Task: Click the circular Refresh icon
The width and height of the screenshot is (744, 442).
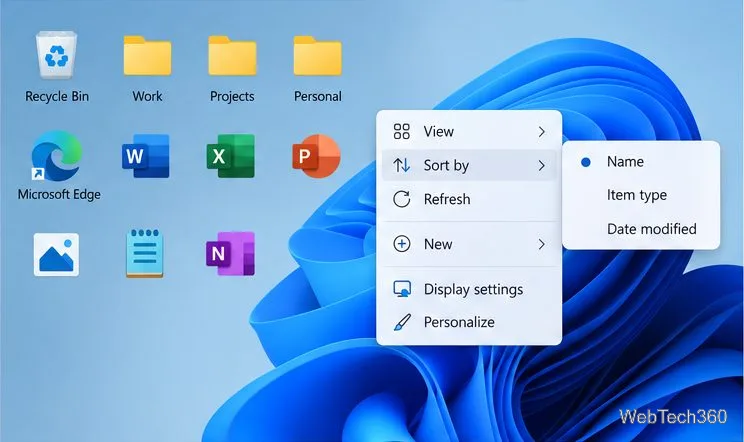Action: pos(401,199)
